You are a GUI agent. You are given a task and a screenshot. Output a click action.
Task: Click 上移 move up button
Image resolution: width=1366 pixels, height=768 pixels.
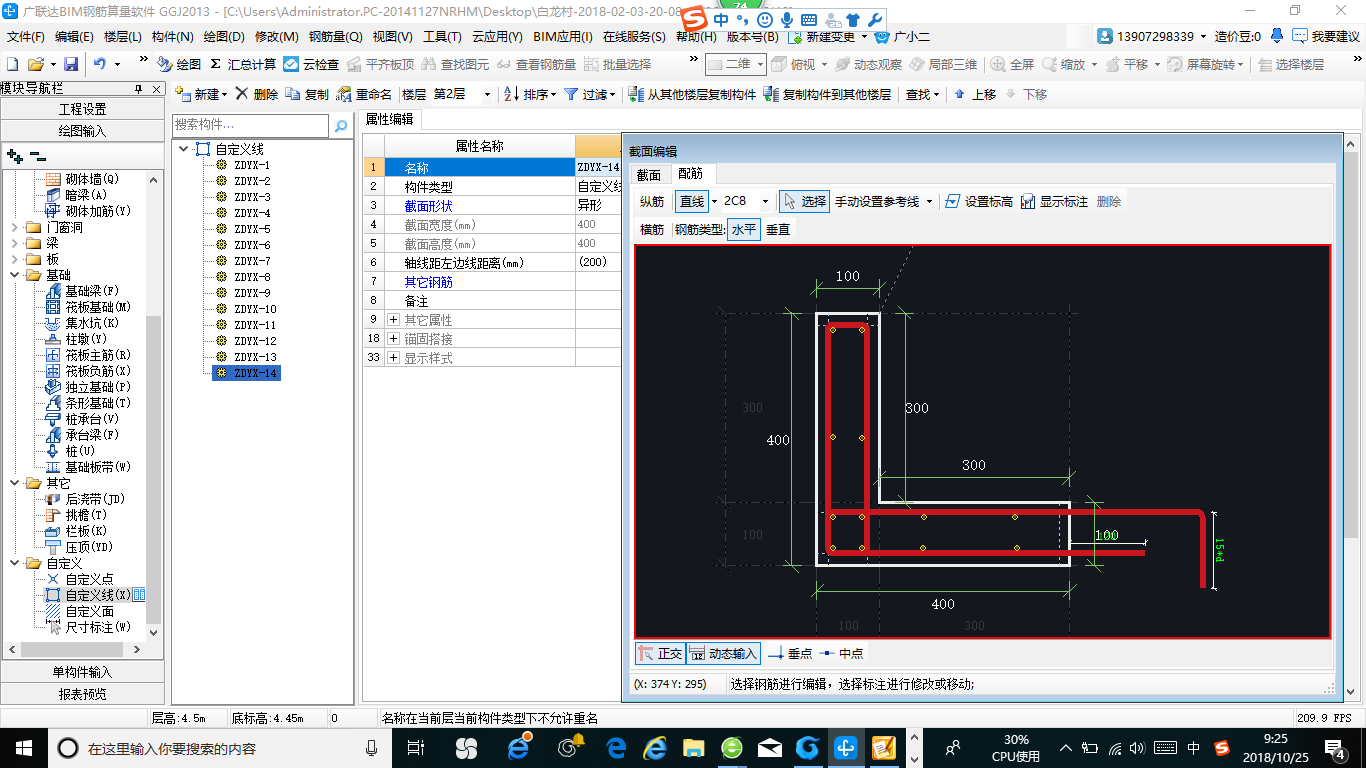[975, 94]
